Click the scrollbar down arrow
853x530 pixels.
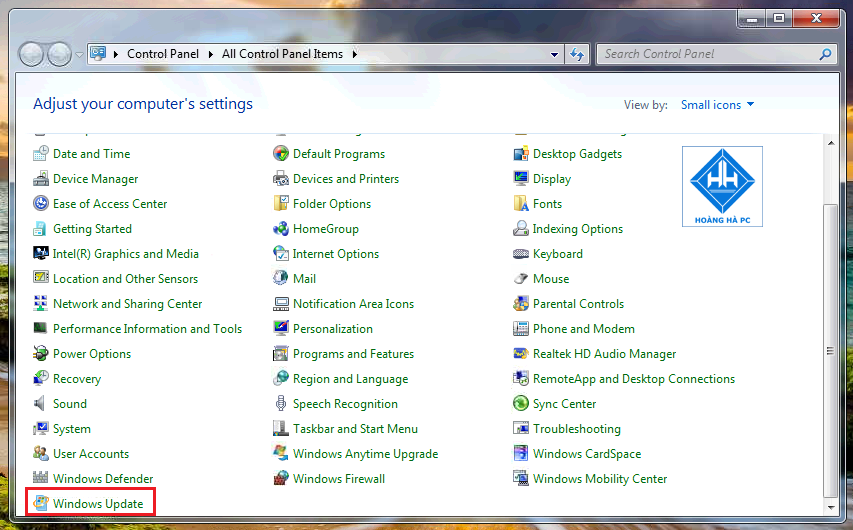tap(831, 507)
